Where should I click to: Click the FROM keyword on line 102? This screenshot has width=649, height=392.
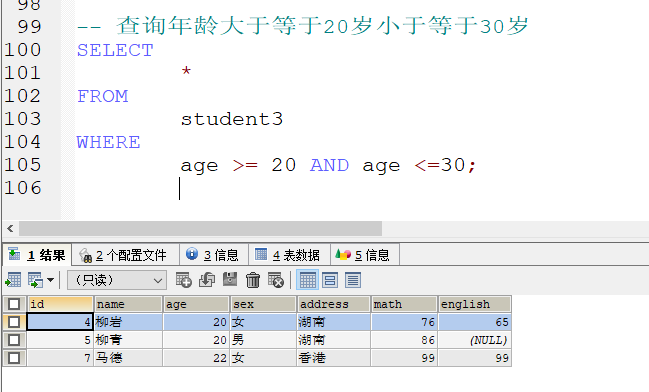(103, 96)
